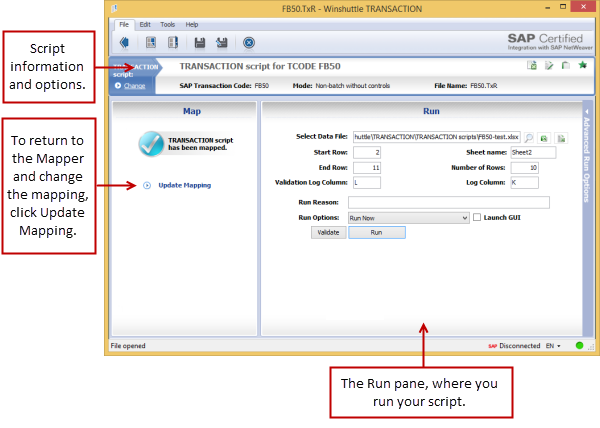Image resolution: width=600 pixels, height=428 pixels.
Task: Click the application icon in title bar
Action: [114, 8]
